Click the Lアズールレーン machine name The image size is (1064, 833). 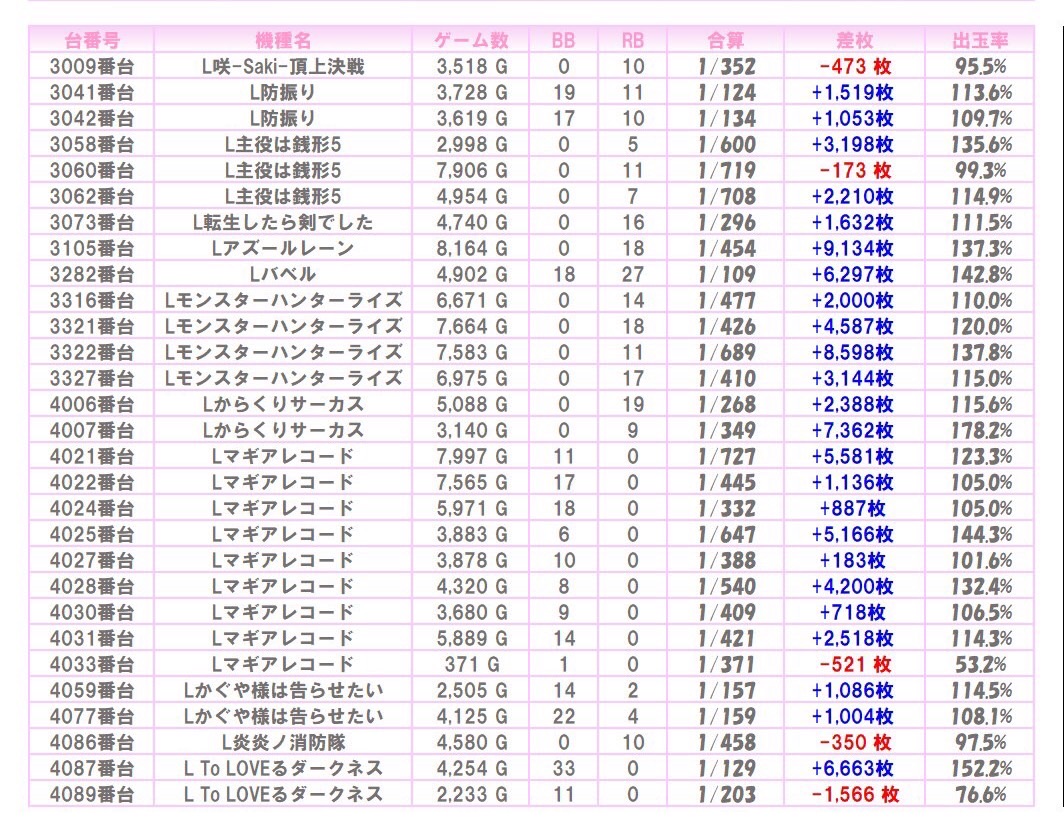[x=283, y=249]
